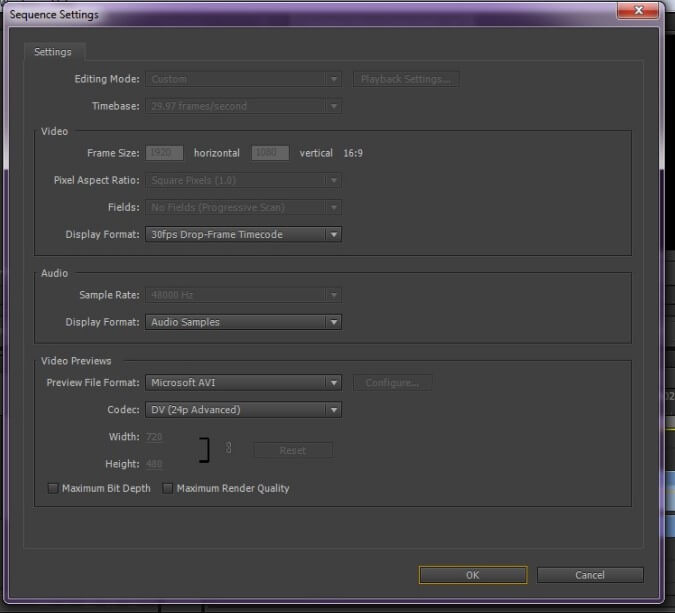The height and width of the screenshot is (613, 675).
Task: Click the preview Width value 720
Action: [154, 437]
